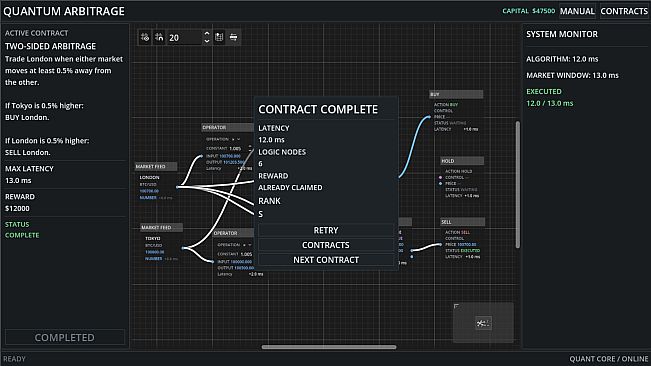This screenshot has width=651, height=366.
Task: Click the horizontal scrollbar below the canvas
Action: [329, 347]
